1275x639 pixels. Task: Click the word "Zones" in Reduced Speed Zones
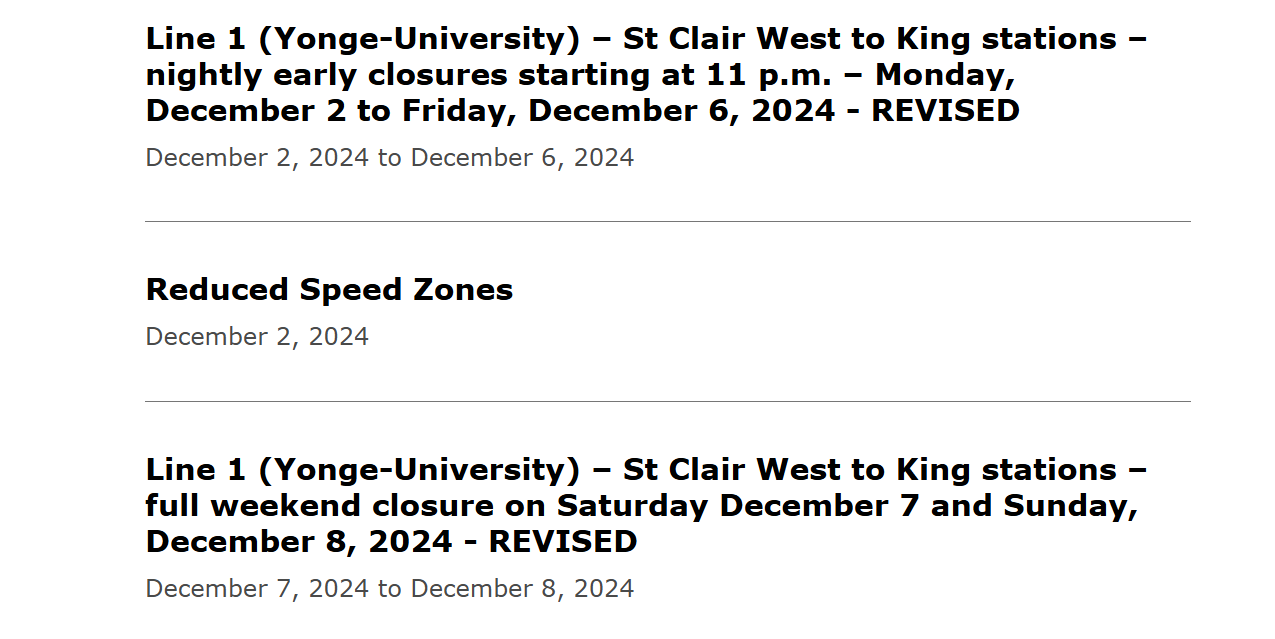click(461, 290)
